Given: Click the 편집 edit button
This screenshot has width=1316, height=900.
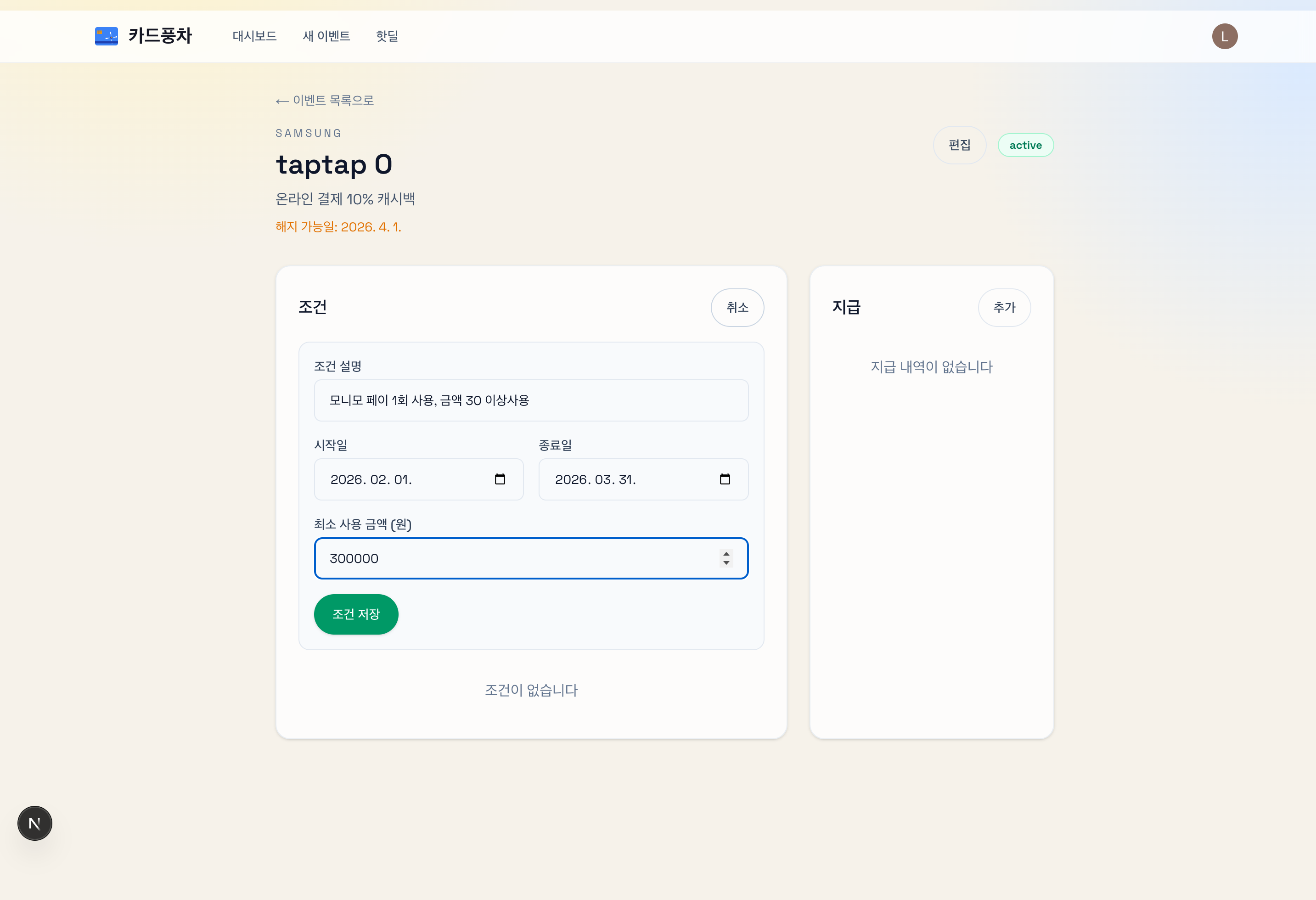Looking at the screenshot, I should pyautogui.click(x=959, y=145).
